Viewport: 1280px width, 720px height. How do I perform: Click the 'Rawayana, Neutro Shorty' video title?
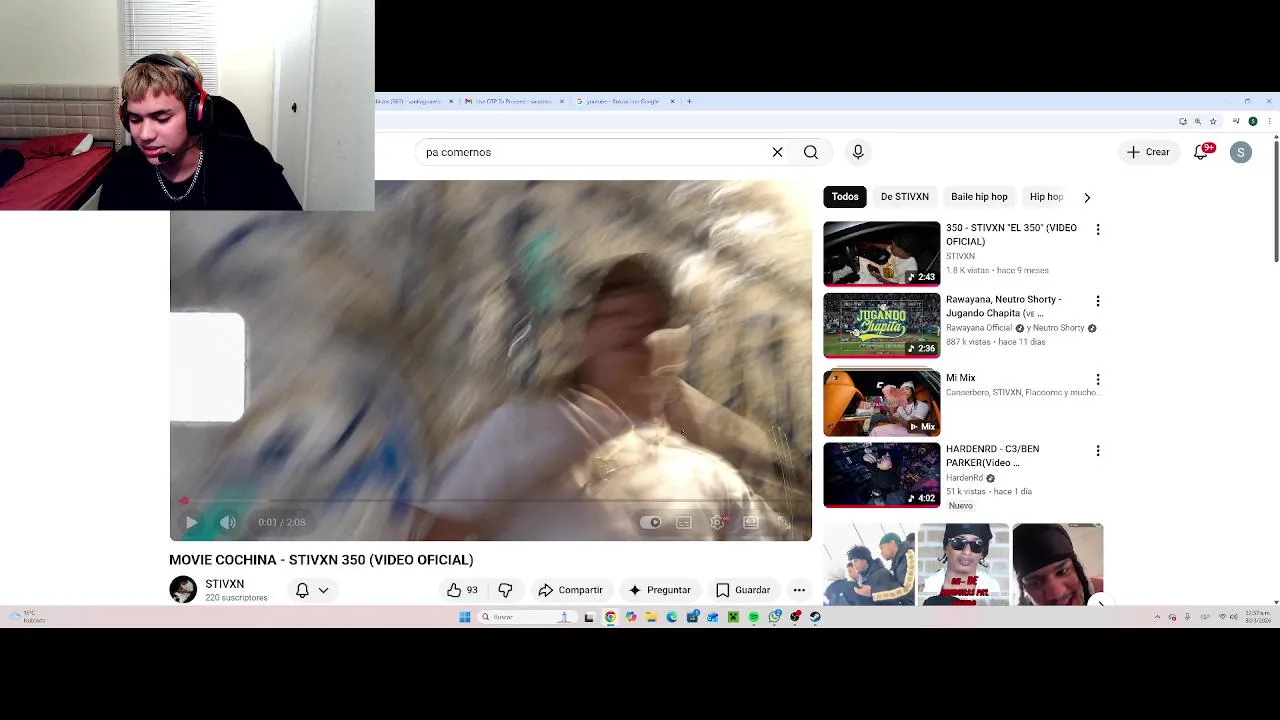[x=1003, y=306]
